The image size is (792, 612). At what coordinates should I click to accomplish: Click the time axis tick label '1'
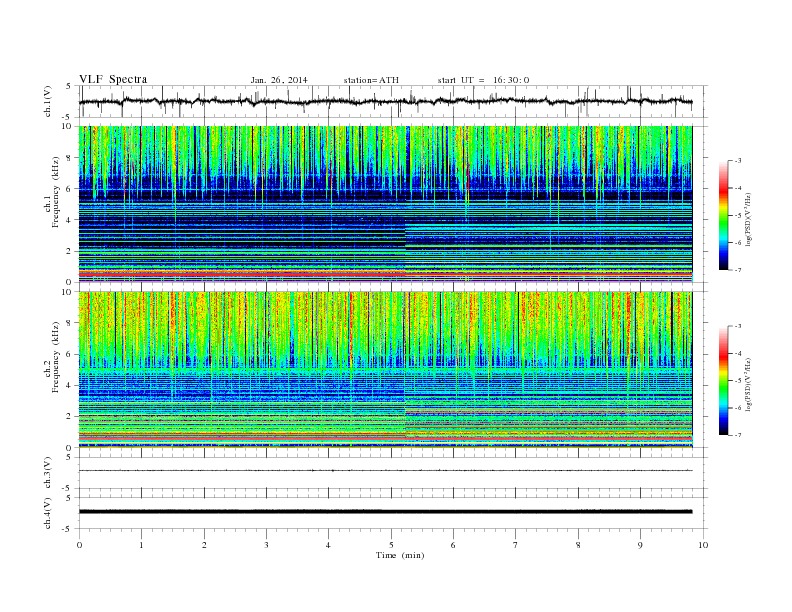pyautogui.click(x=141, y=545)
